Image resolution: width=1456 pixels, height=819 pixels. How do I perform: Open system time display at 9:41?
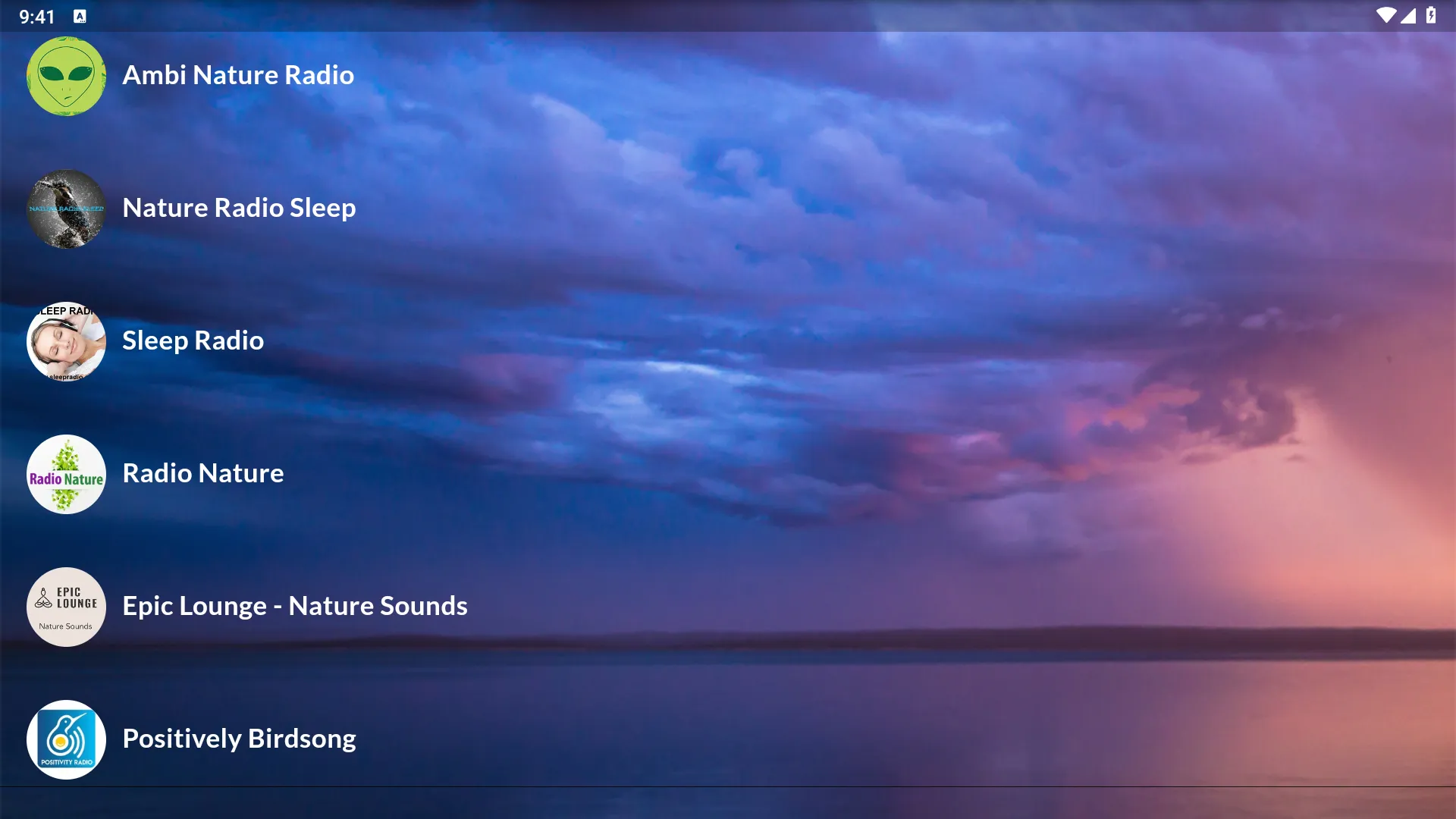point(36,15)
